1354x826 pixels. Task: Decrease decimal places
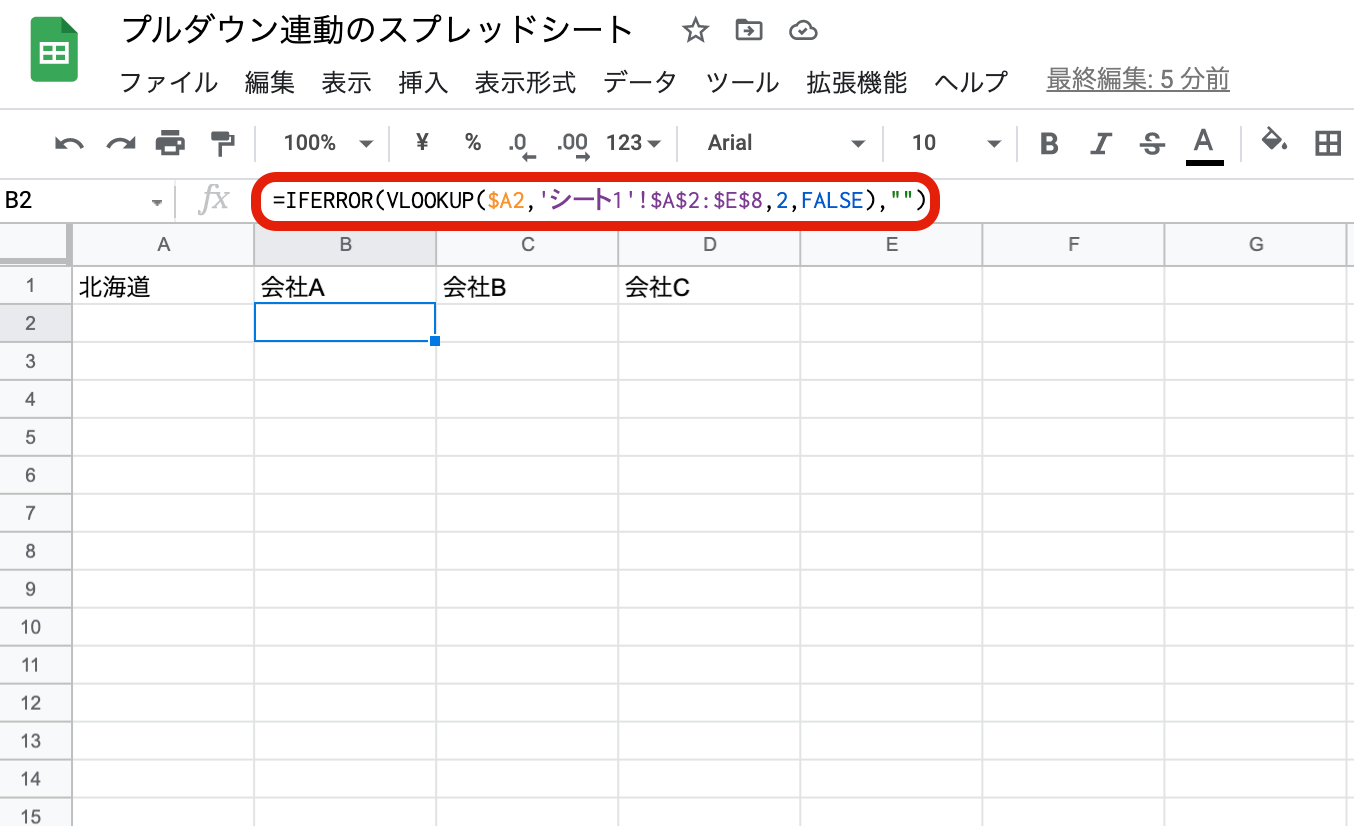tap(521, 144)
